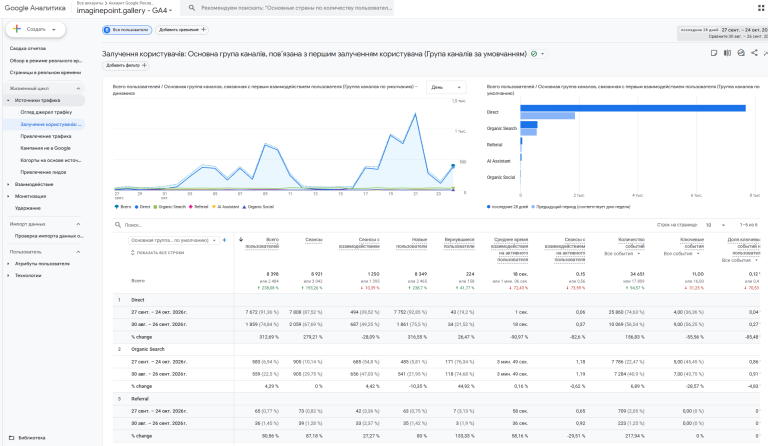Collapse the Жизненный цикл section

[78, 88]
